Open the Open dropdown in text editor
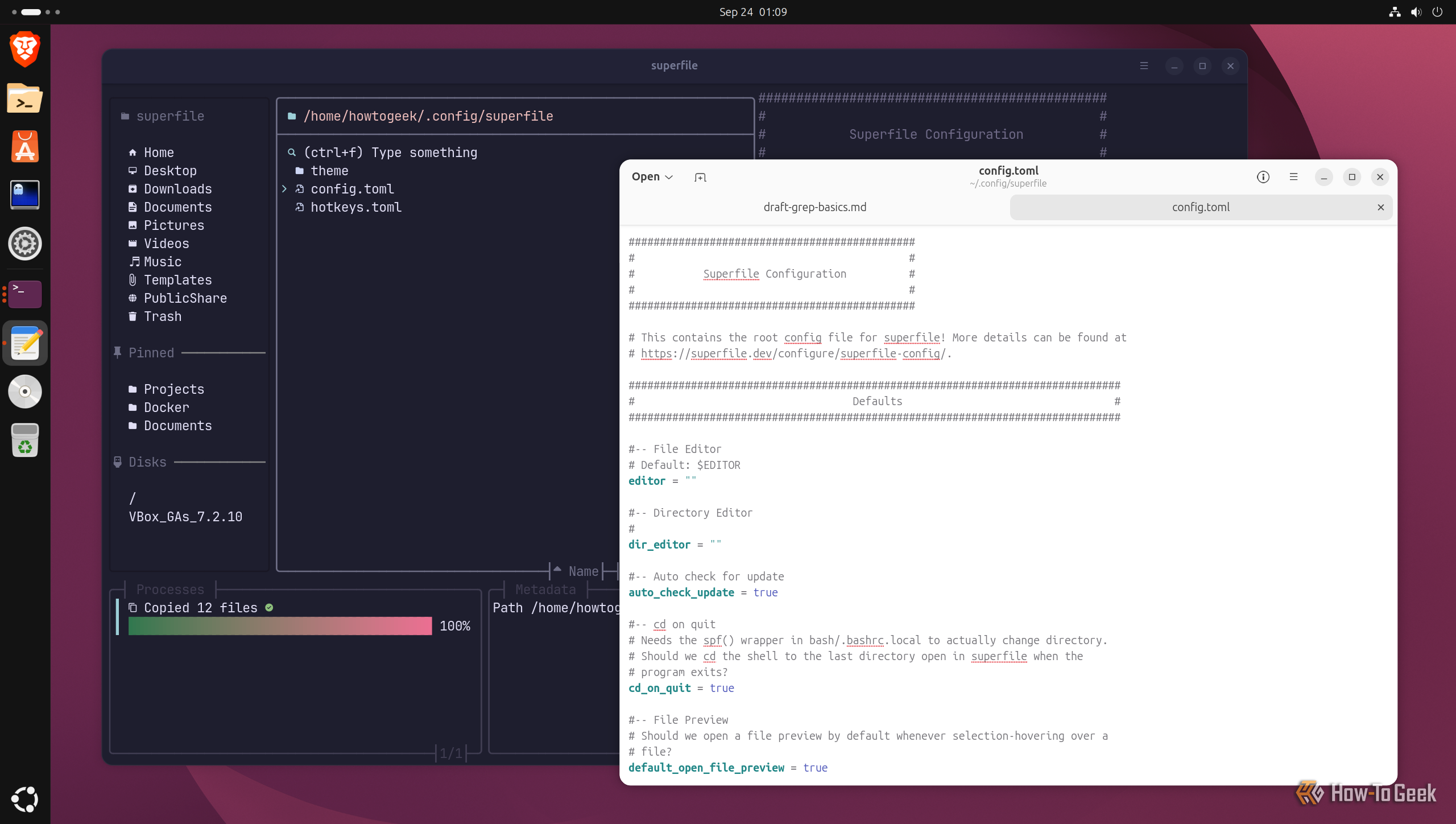The width and height of the screenshot is (1456, 824). pos(652,177)
